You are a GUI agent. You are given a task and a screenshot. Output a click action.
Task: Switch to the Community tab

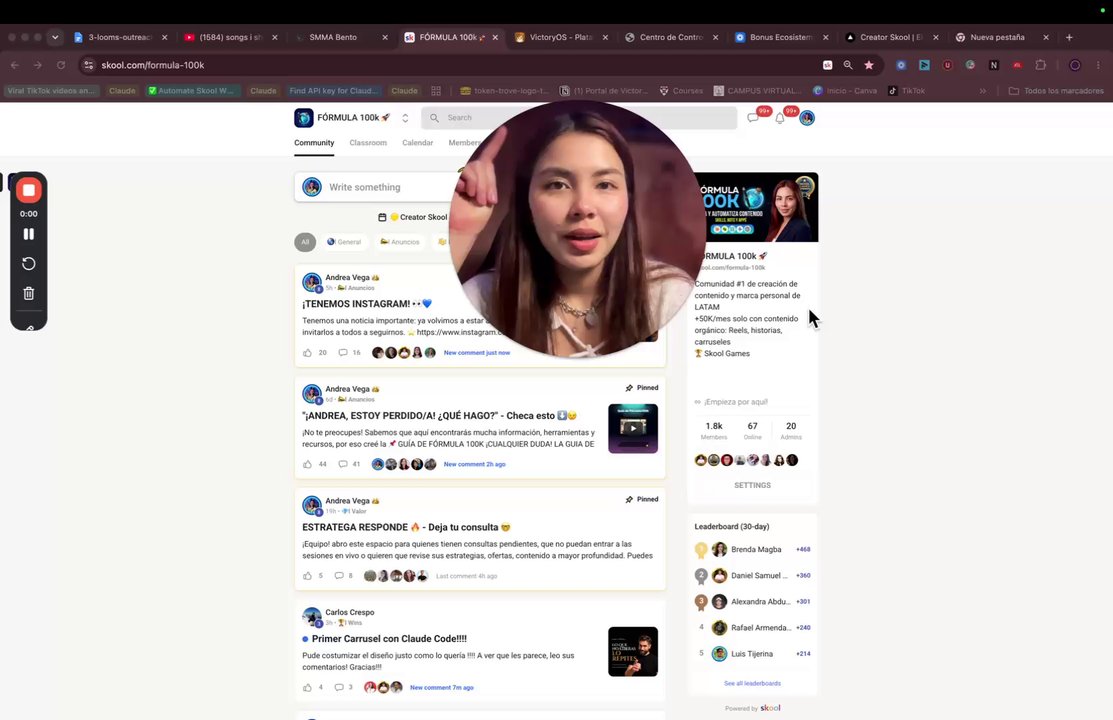[314, 143]
